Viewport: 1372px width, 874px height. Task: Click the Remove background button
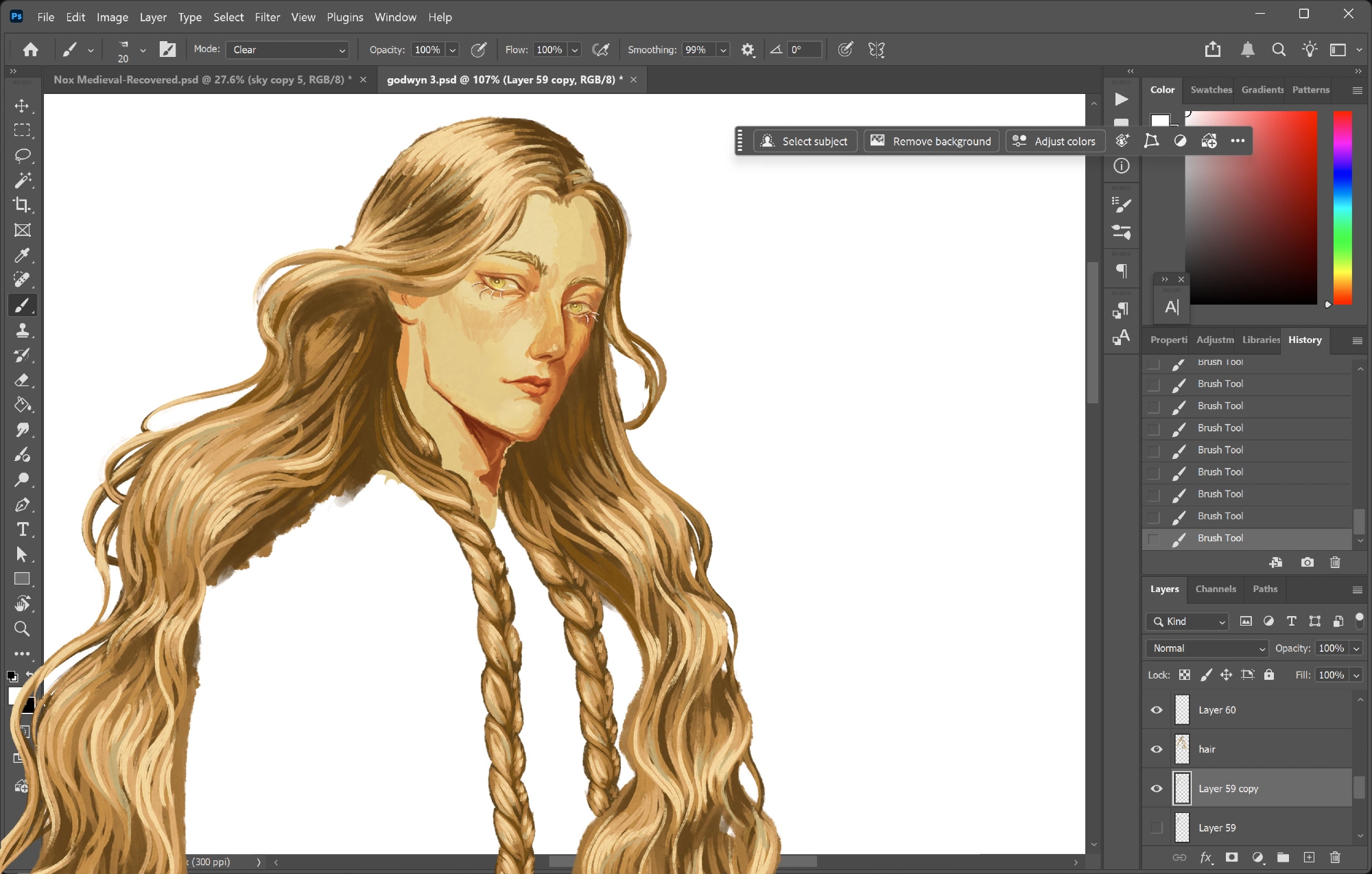point(931,141)
